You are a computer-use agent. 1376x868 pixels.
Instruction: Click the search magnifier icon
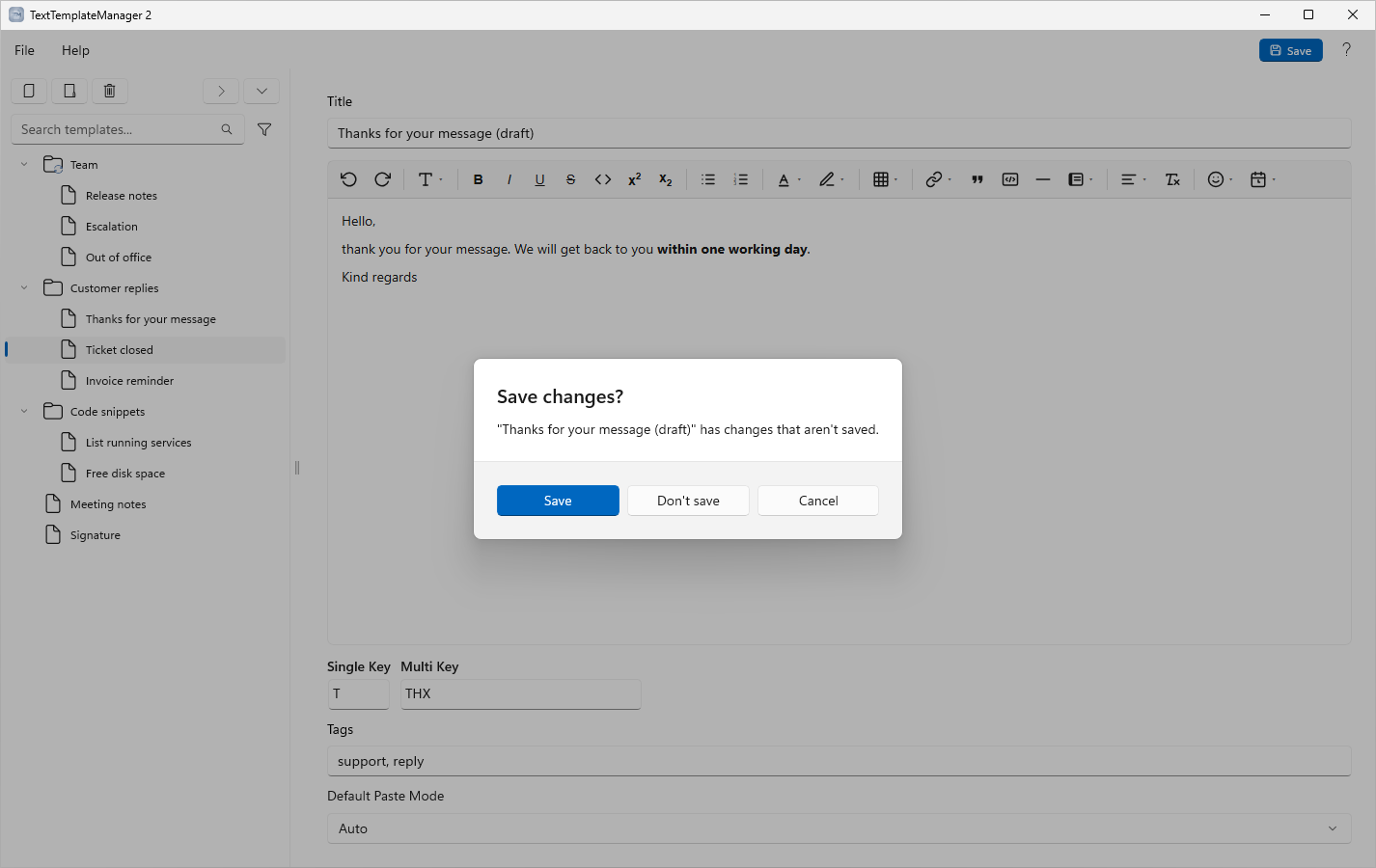pyautogui.click(x=227, y=129)
